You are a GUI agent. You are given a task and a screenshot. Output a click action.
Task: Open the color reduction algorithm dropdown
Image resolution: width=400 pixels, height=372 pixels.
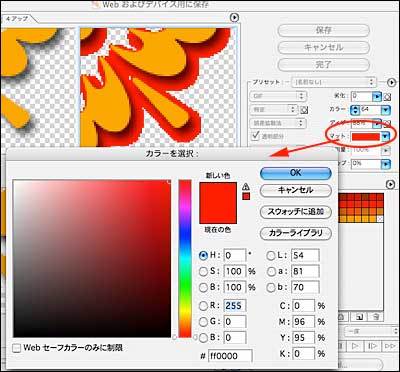click(x=273, y=109)
